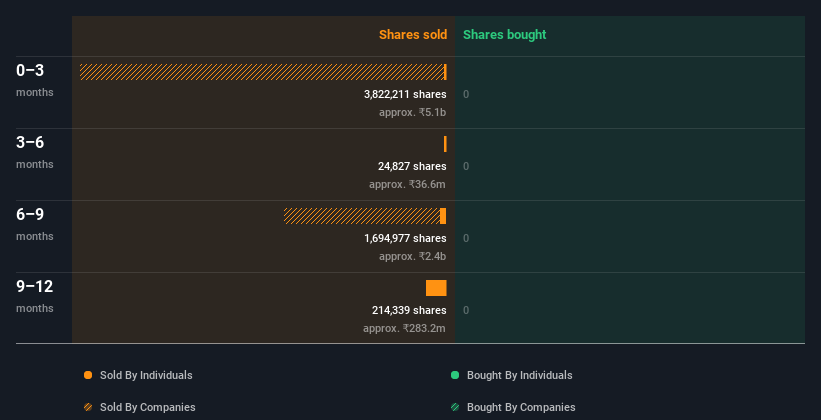Click the thin orange 3–6 months bar
This screenshot has width=821, height=420.
(x=445, y=144)
